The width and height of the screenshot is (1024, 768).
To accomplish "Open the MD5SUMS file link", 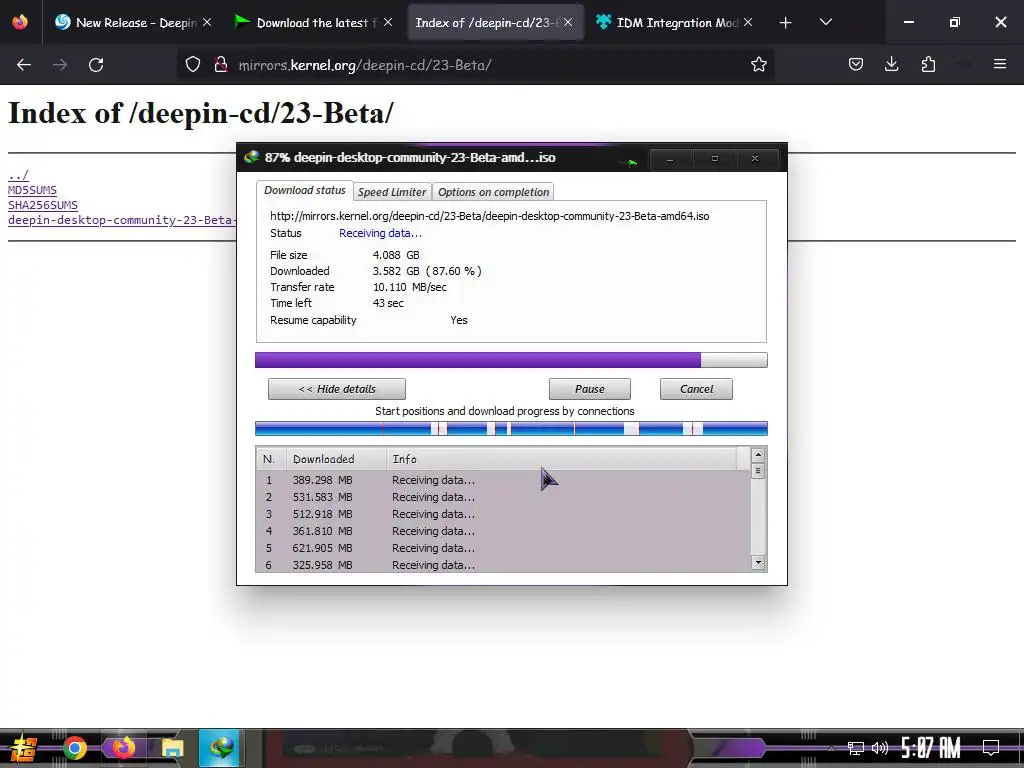I will click(x=32, y=190).
